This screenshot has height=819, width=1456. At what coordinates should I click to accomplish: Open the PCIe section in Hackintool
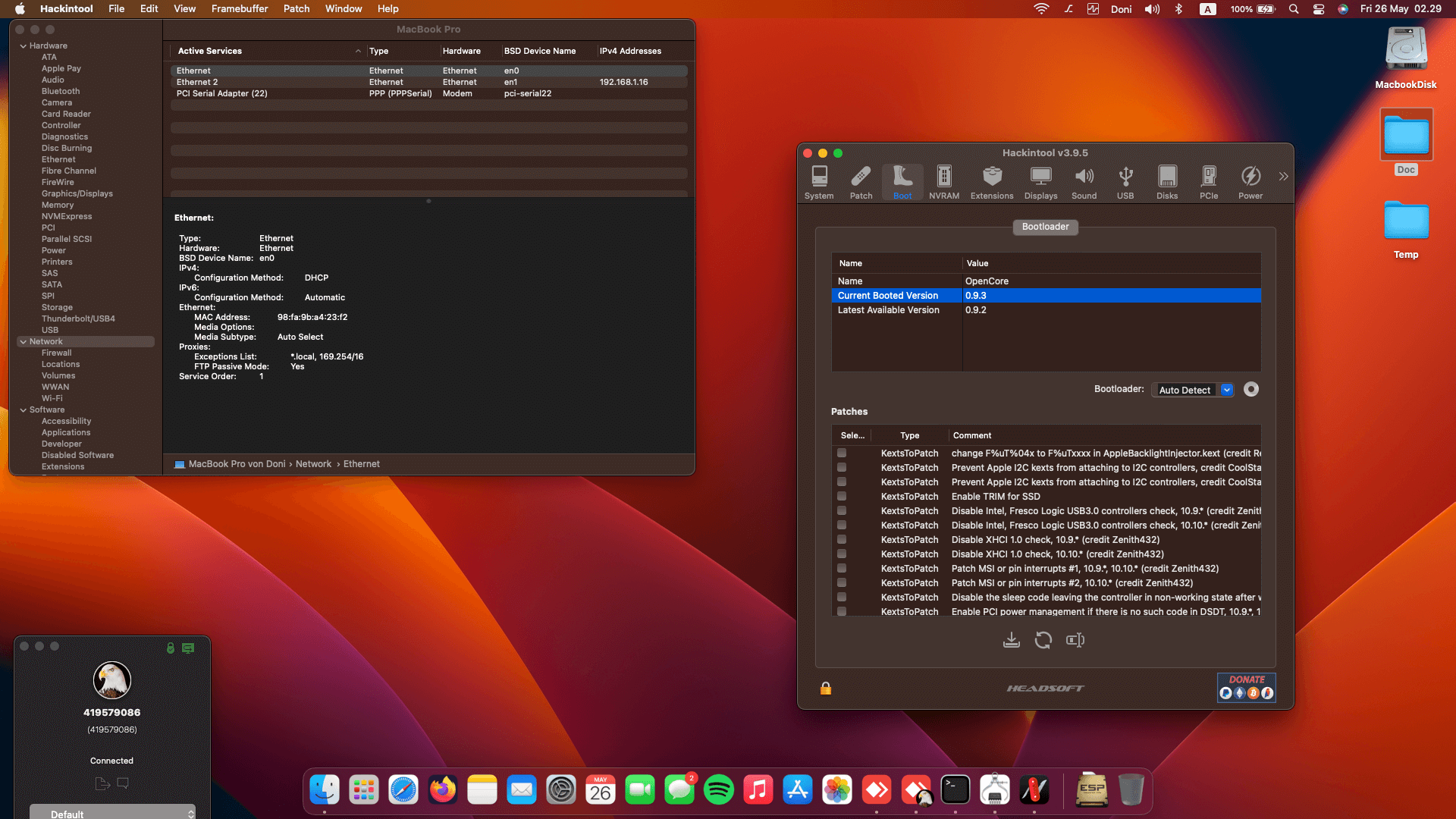click(x=1209, y=183)
